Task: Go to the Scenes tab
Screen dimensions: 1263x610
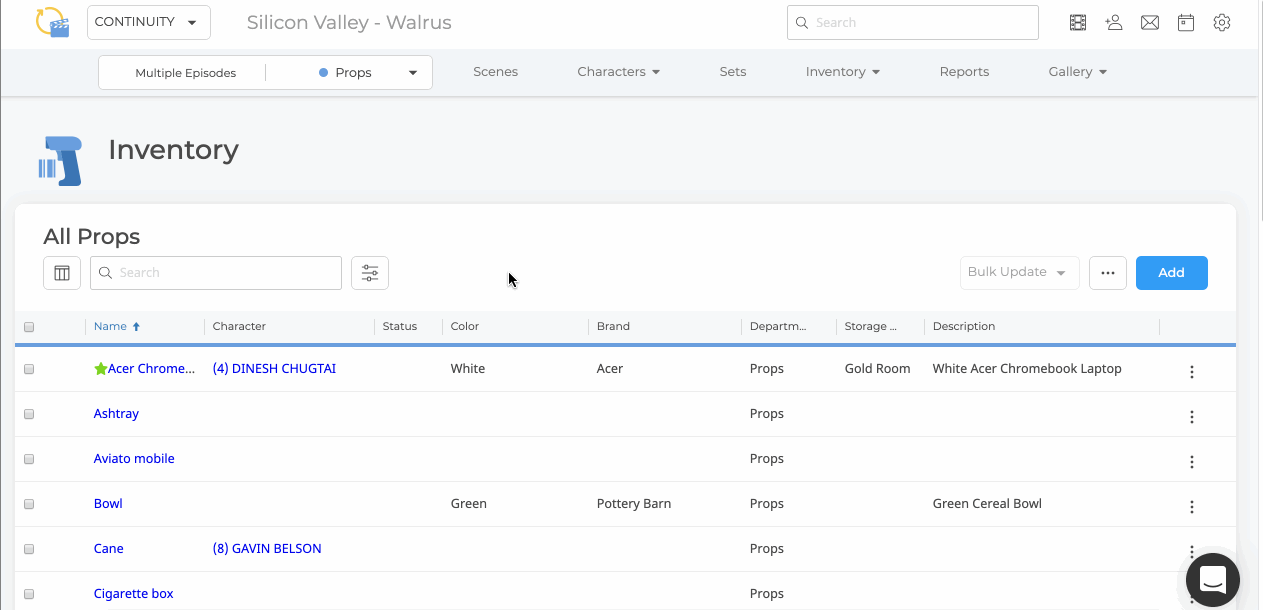Action: tap(495, 72)
